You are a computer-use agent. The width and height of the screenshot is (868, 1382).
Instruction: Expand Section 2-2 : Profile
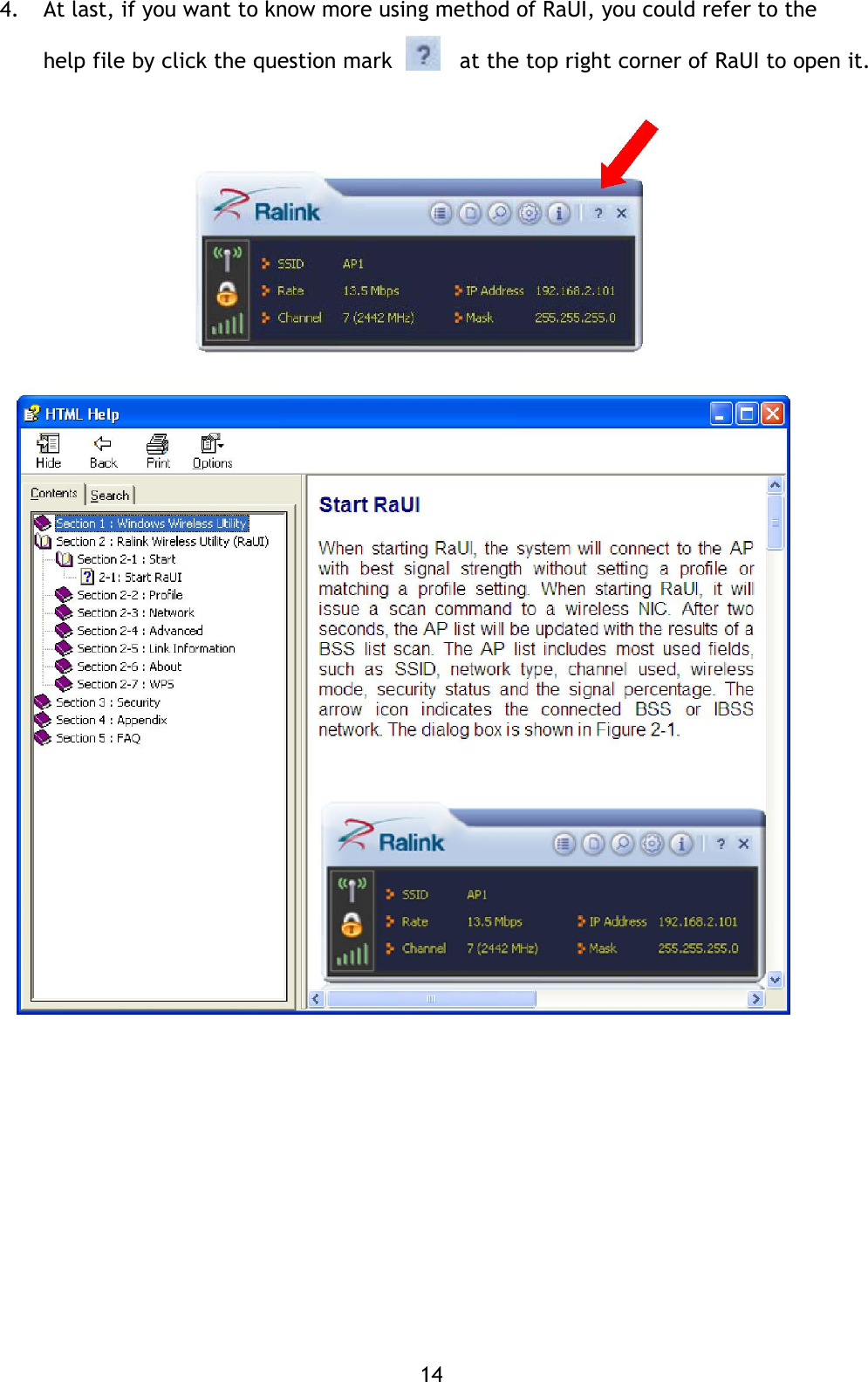point(130,595)
